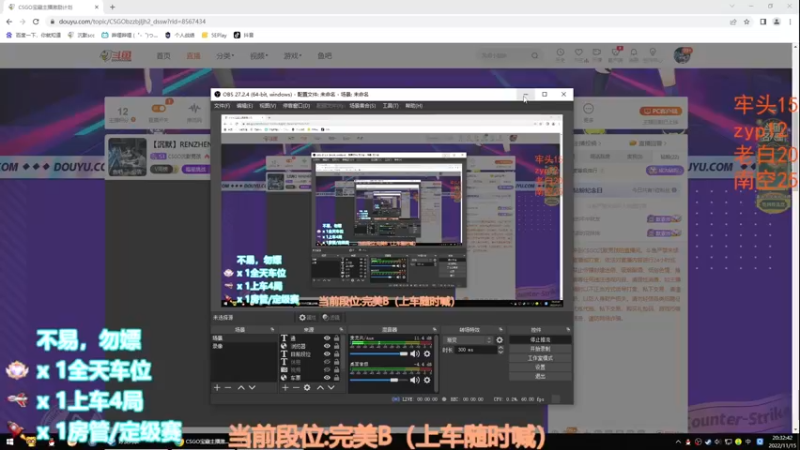Expand Douyu 分类 category dropdown

point(225,56)
